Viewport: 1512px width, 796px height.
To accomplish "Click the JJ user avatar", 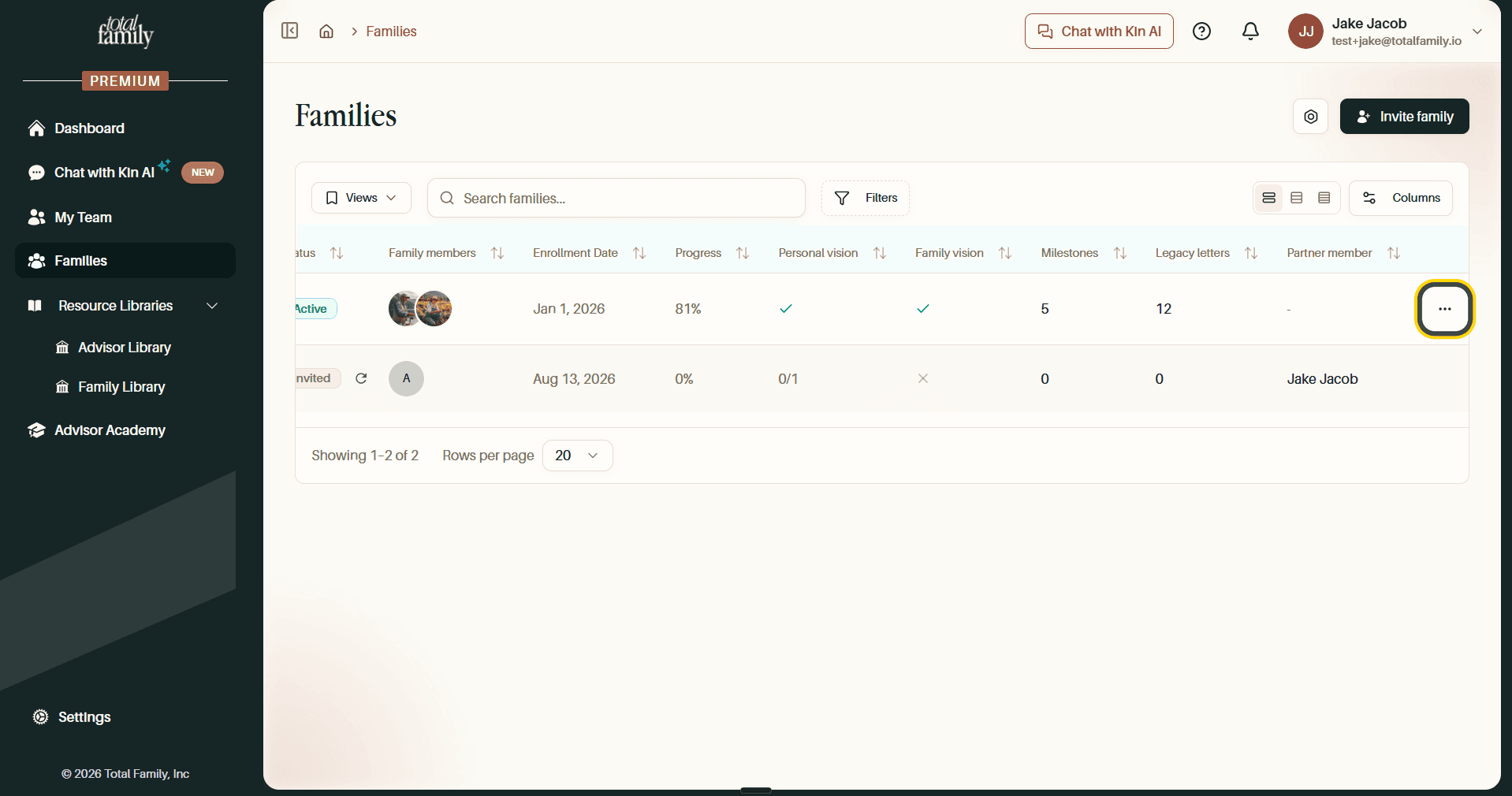I will 1305,32.
